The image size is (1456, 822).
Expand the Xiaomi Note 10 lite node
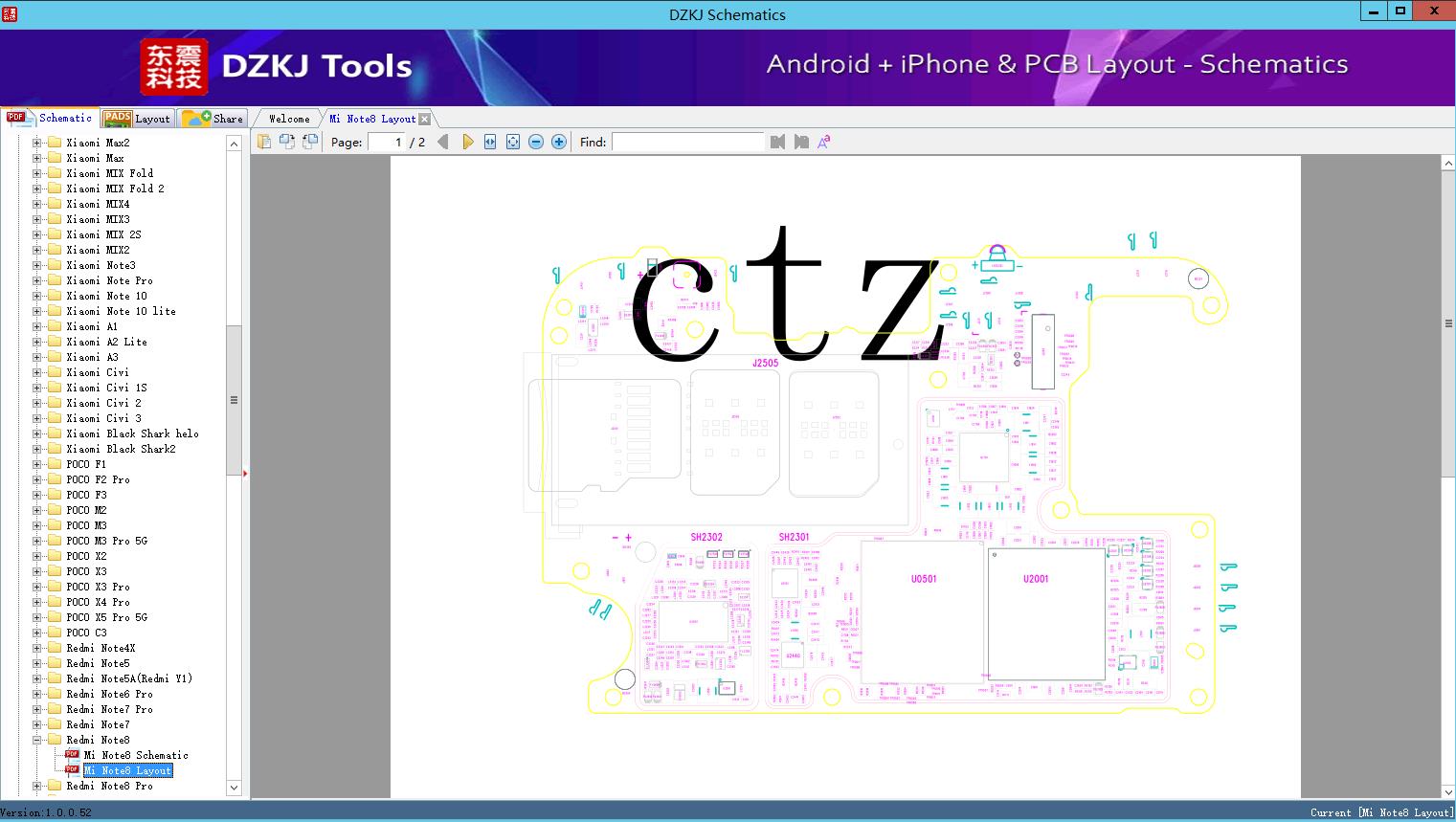tap(37, 311)
